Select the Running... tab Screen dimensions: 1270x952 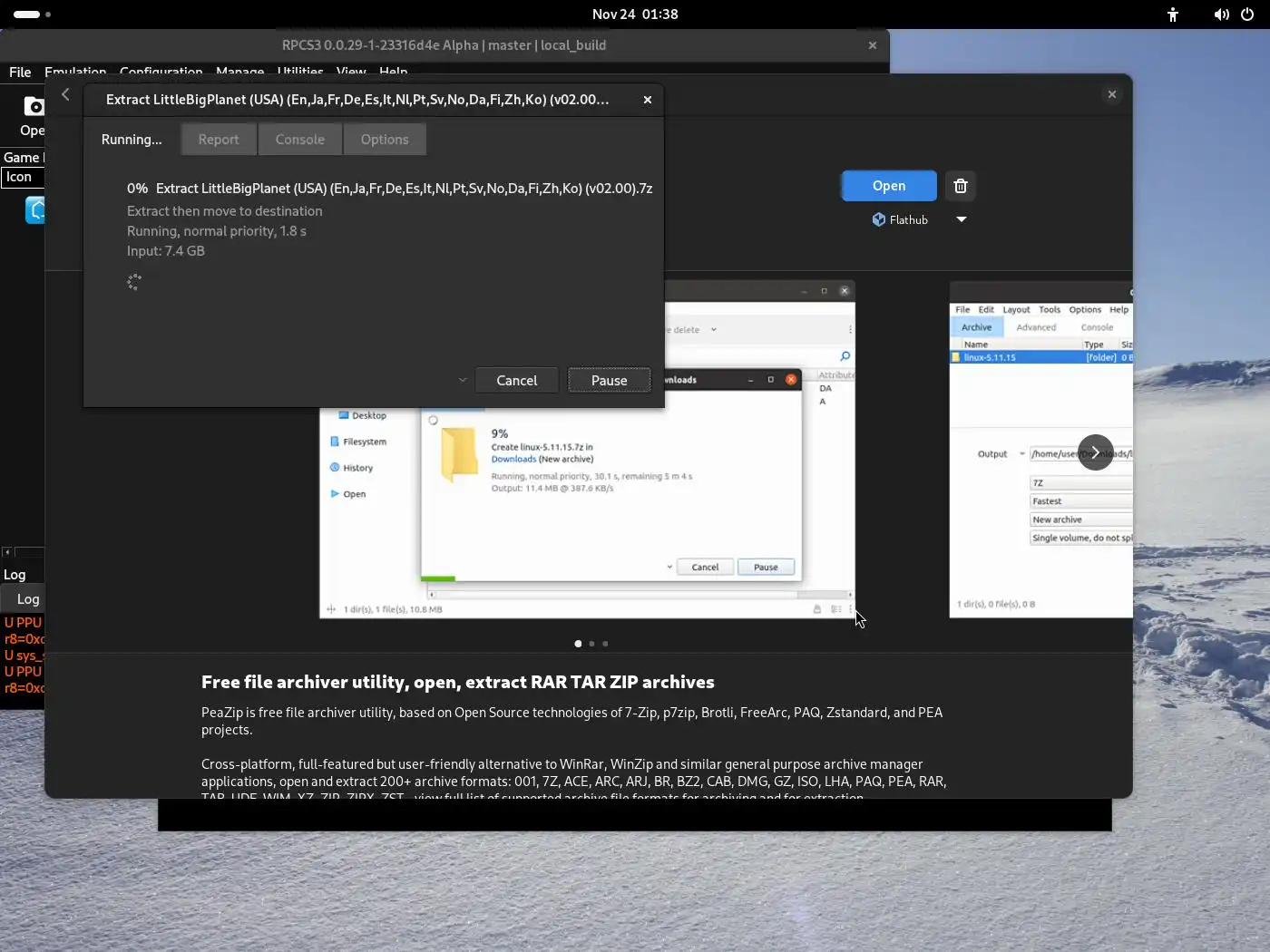coord(132,139)
